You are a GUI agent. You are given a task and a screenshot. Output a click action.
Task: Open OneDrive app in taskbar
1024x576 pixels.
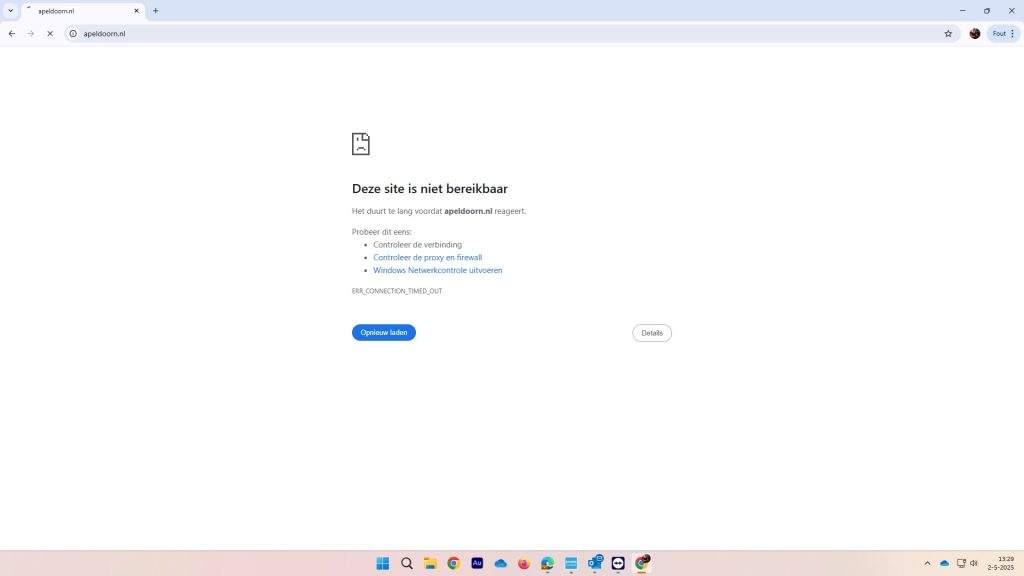point(501,563)
